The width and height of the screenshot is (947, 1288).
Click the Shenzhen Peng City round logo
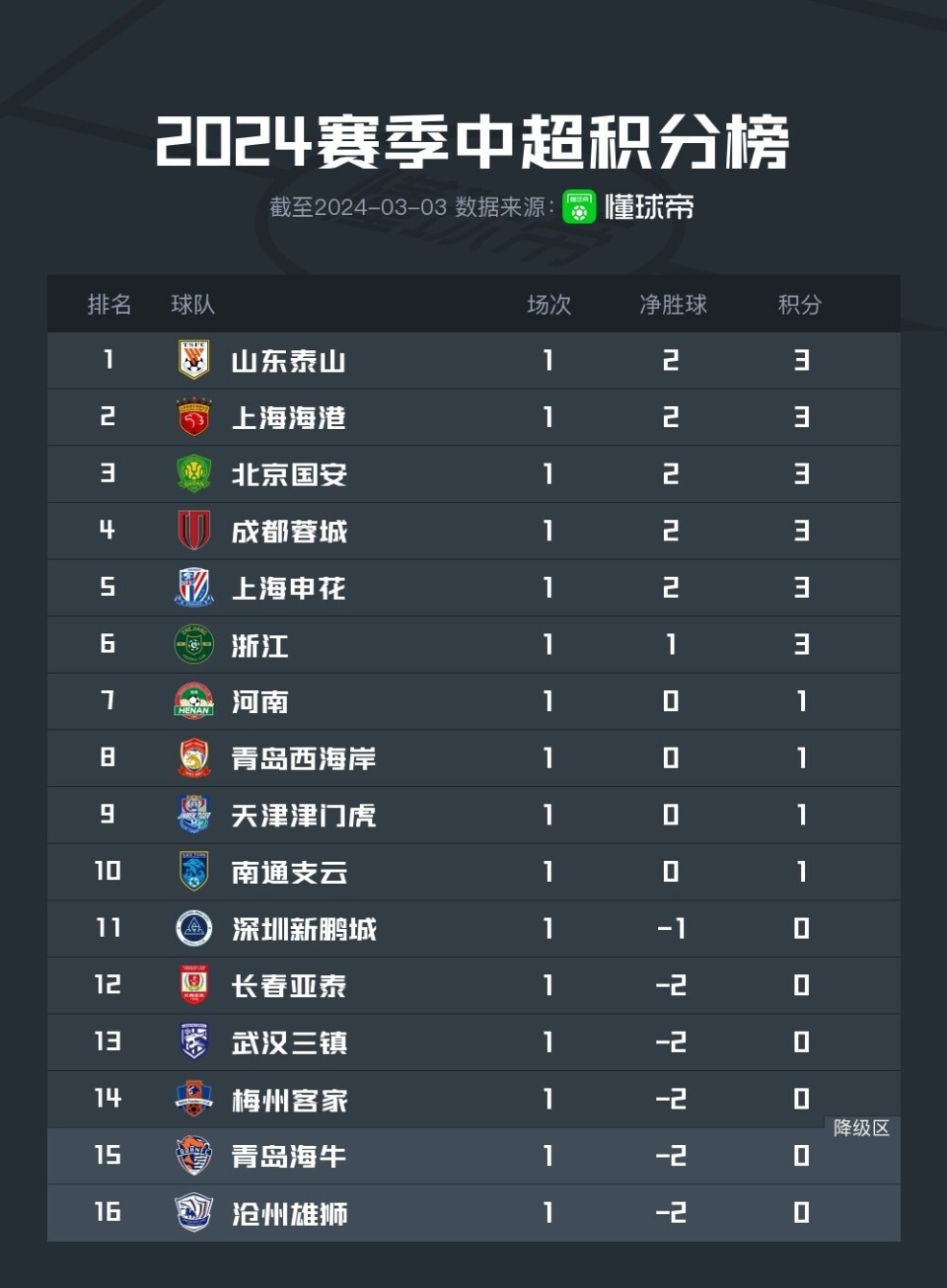tap(193, 929)
